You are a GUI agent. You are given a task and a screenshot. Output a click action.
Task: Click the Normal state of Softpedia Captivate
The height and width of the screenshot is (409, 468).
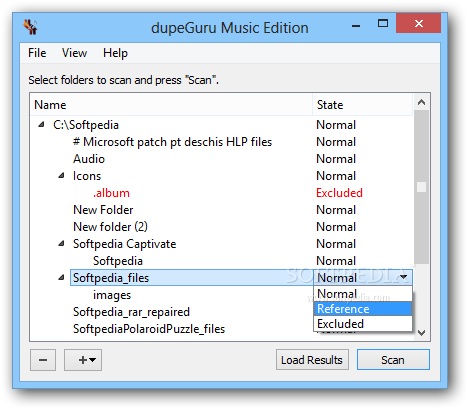[x=336, y=244]
